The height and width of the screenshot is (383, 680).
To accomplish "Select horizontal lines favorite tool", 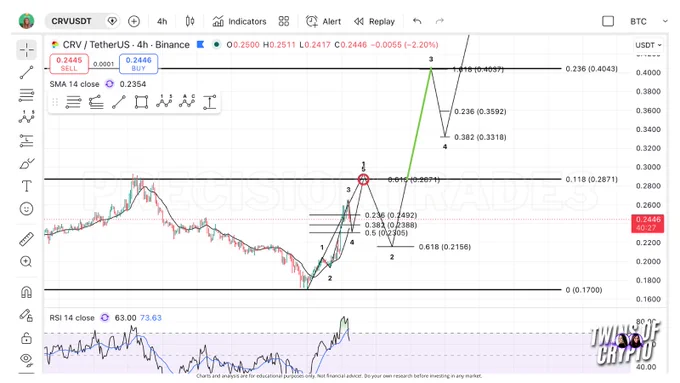I will 73,102.
